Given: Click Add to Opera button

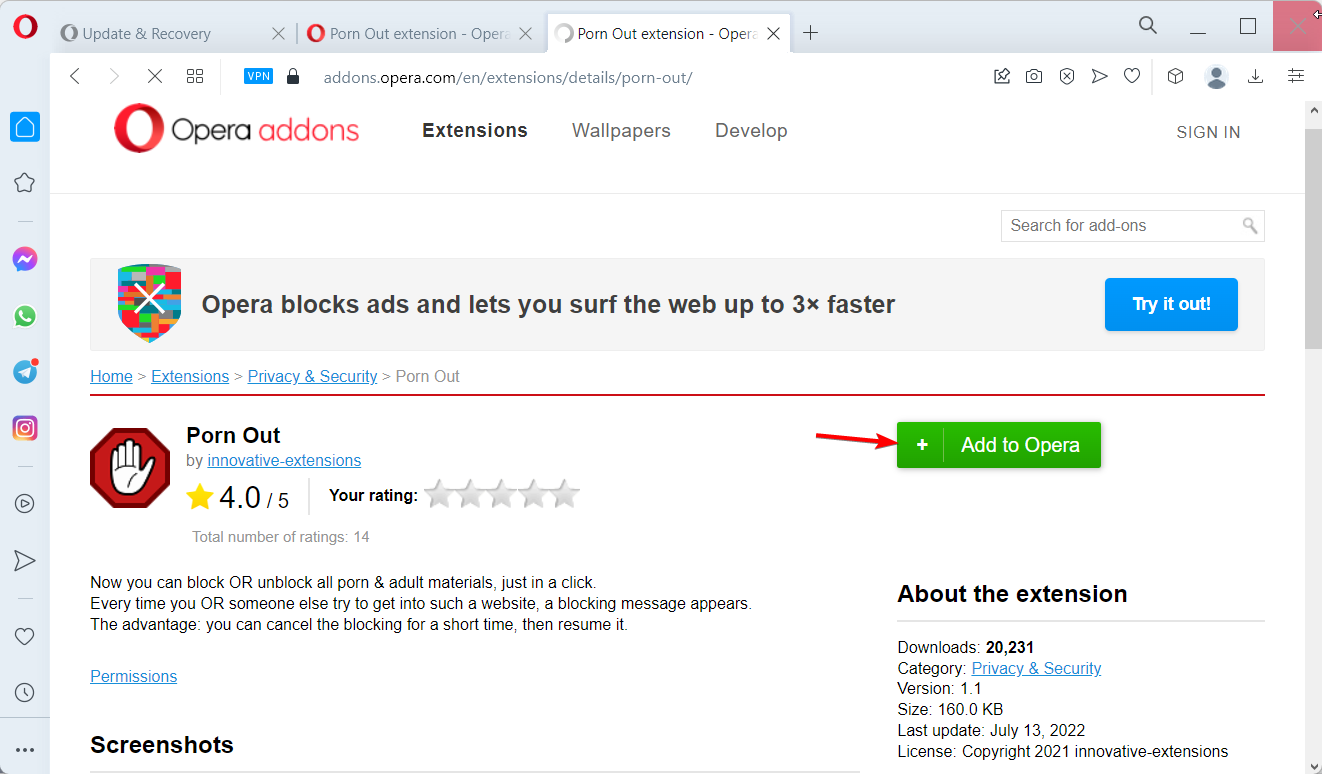Looking at the screenshot, I should coord(999,445).
